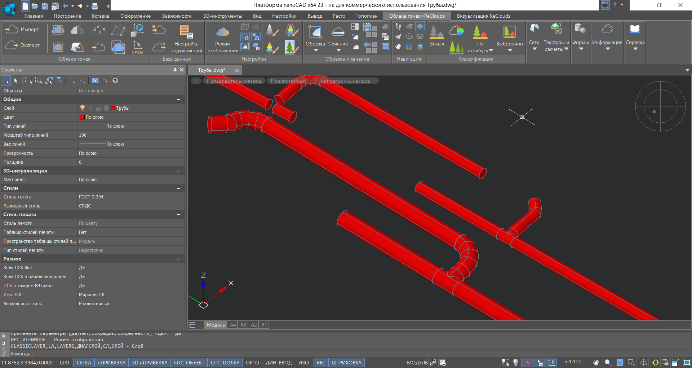Toggle 3D оПРИВЯЗКА in status bar
Image resolution: width=692 pixels, height=368 pixels.
[150, 363]
